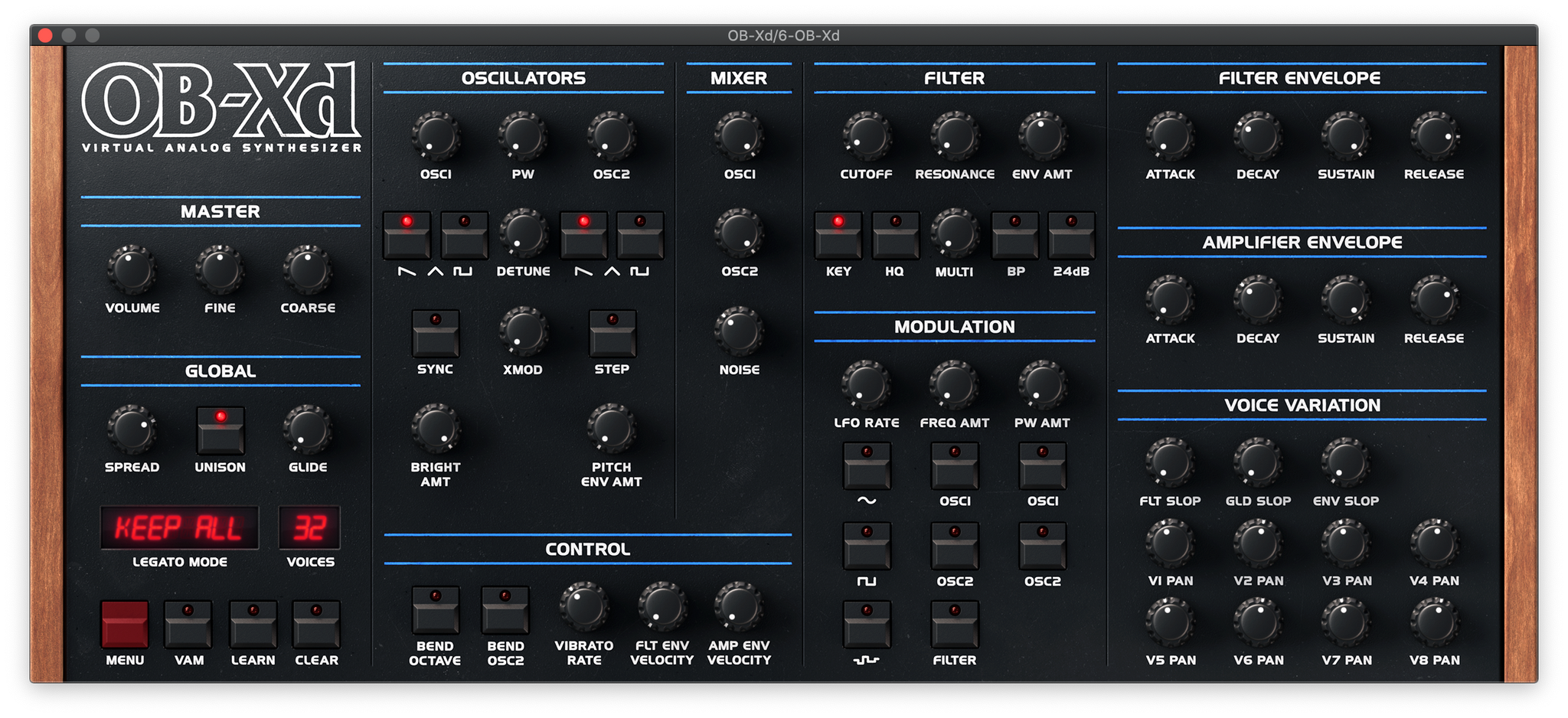
Task: Enable Oscillator 1 sawtooth waveform button
Action: [407, 236]
